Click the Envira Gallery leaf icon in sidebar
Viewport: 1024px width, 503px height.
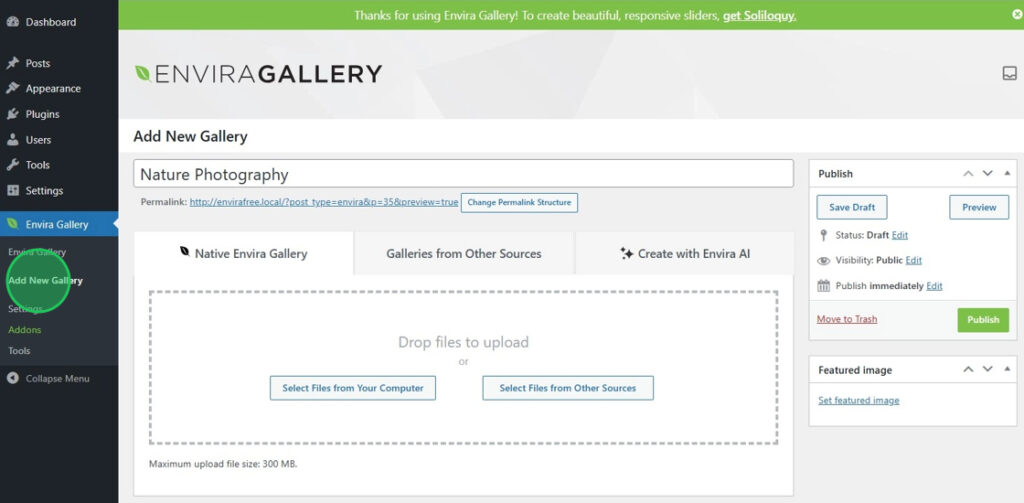pyautogui.click(x=12, y=224)
